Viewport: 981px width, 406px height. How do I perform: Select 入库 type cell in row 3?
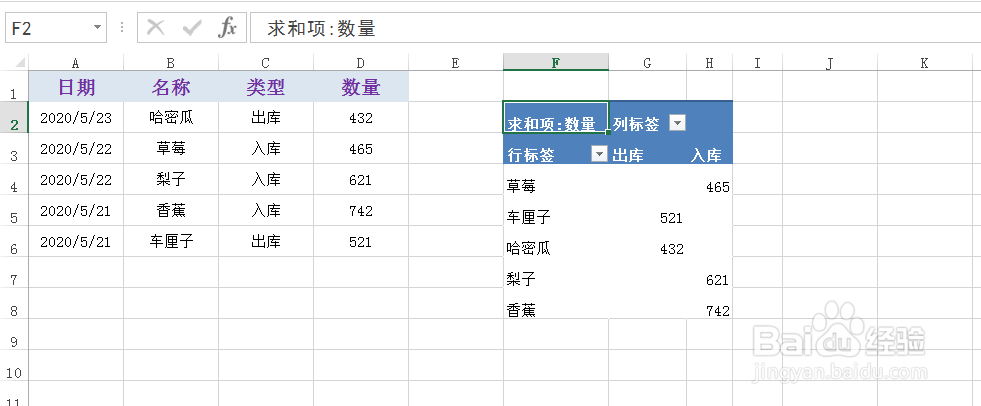pos(266,149)
